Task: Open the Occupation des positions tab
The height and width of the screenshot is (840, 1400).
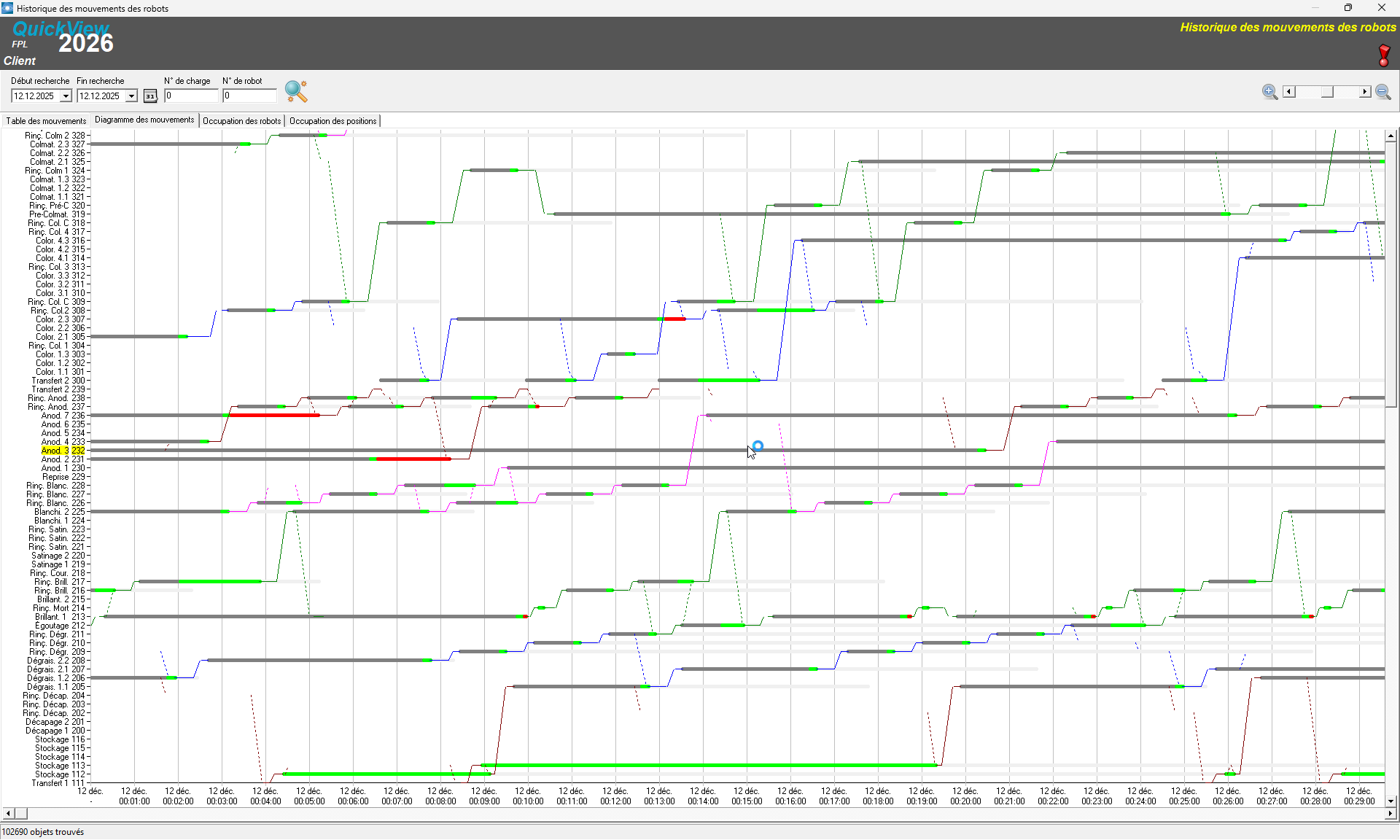Action: tap(332, 121)
